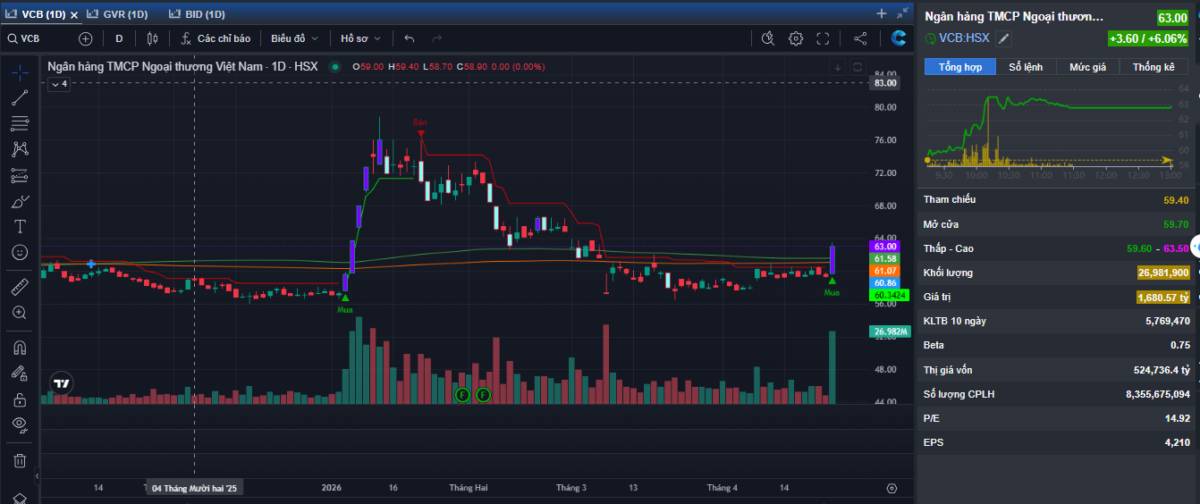
Task: Undo the last chart action
Action: 409,38
